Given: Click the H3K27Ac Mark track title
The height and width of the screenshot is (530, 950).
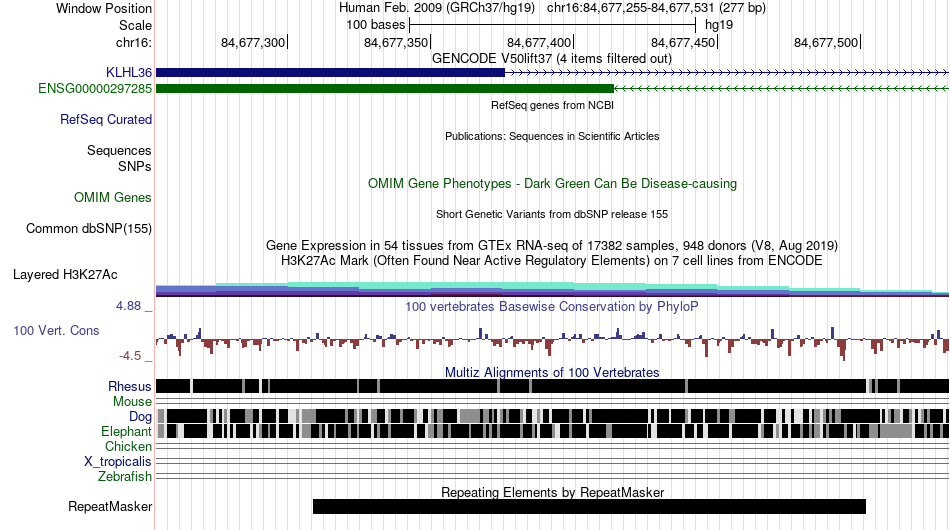Looking at the screenshot, I should [552, 260].
